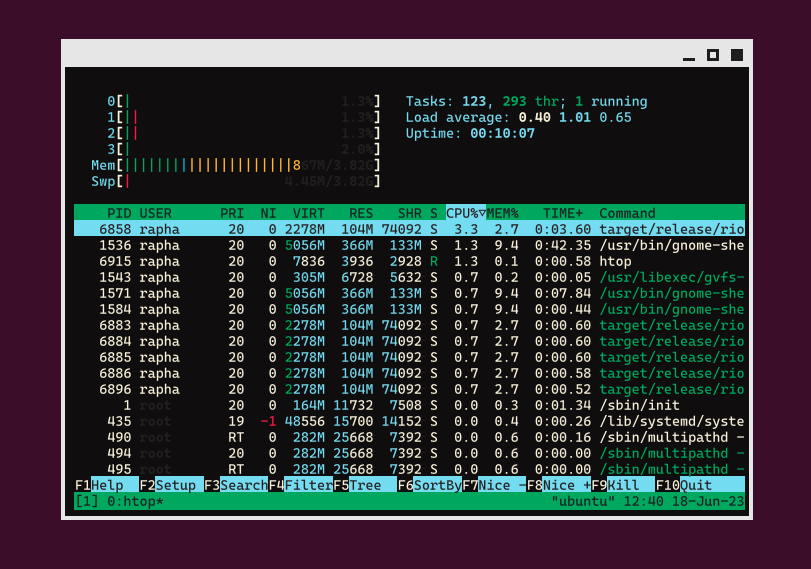The height and width of the screenshot is (569, 811).
Task: Select the htop process row PID 6915
Action: (x=409, y=261)
